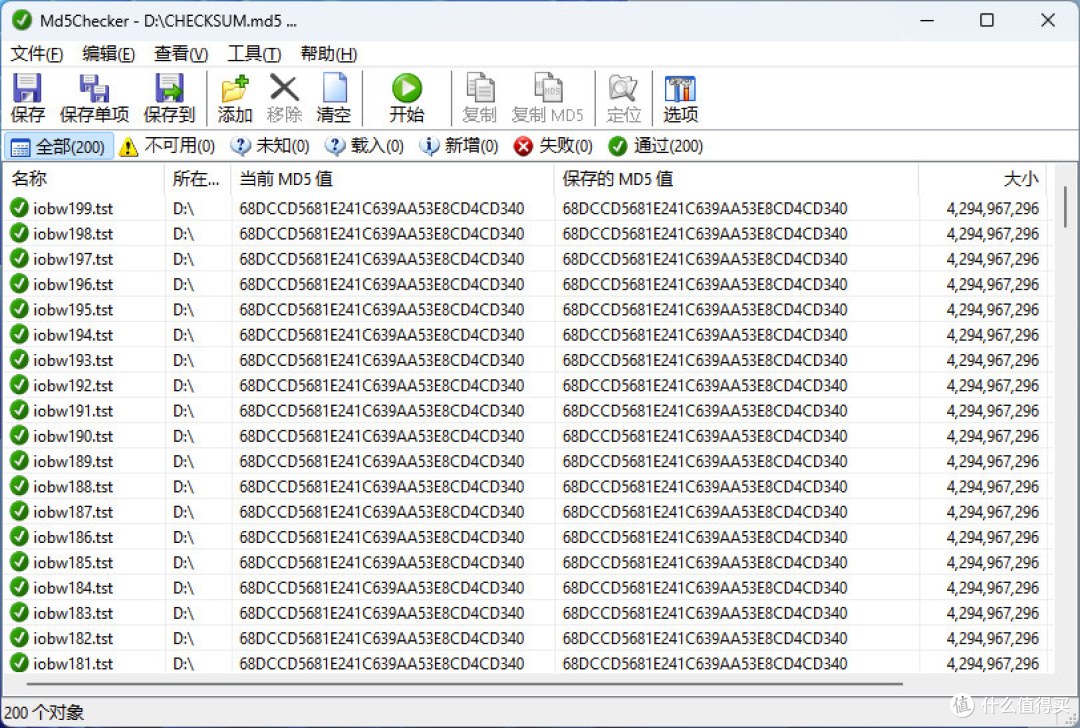This screenshot has width=1080, height=728.
Task: Filter by 未知(0) unknown items
Action: click(270, 146)
